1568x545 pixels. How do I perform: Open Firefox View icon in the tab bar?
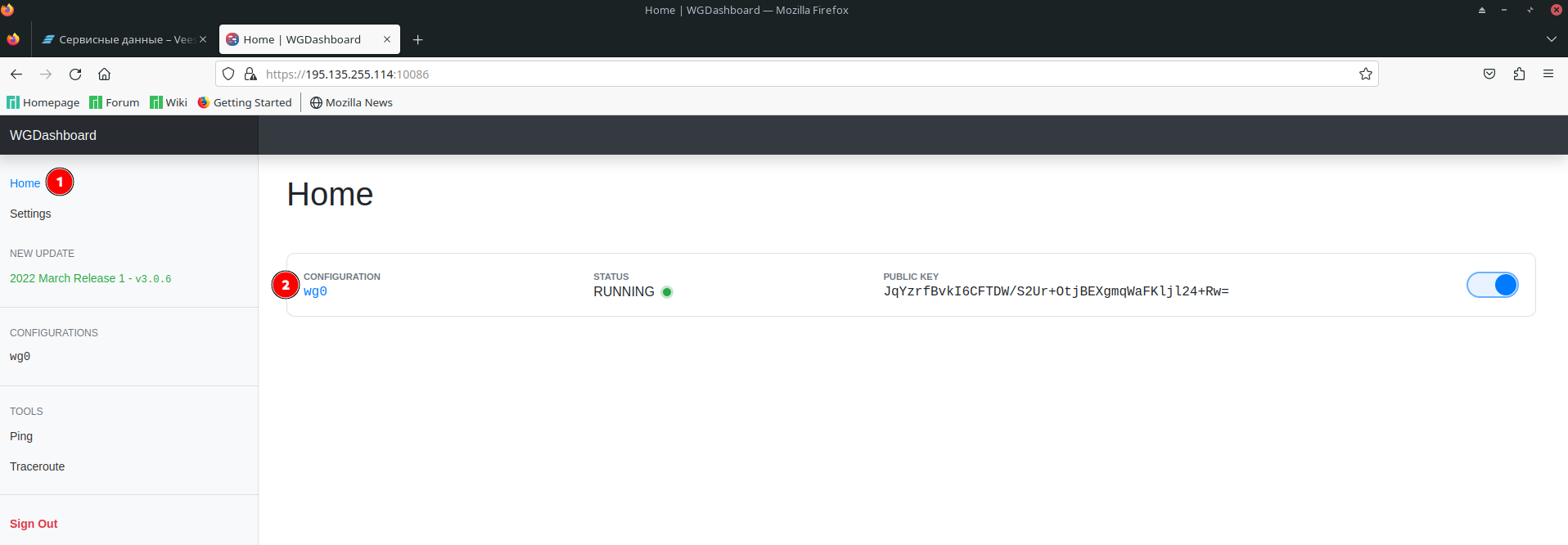pos(13,39)
